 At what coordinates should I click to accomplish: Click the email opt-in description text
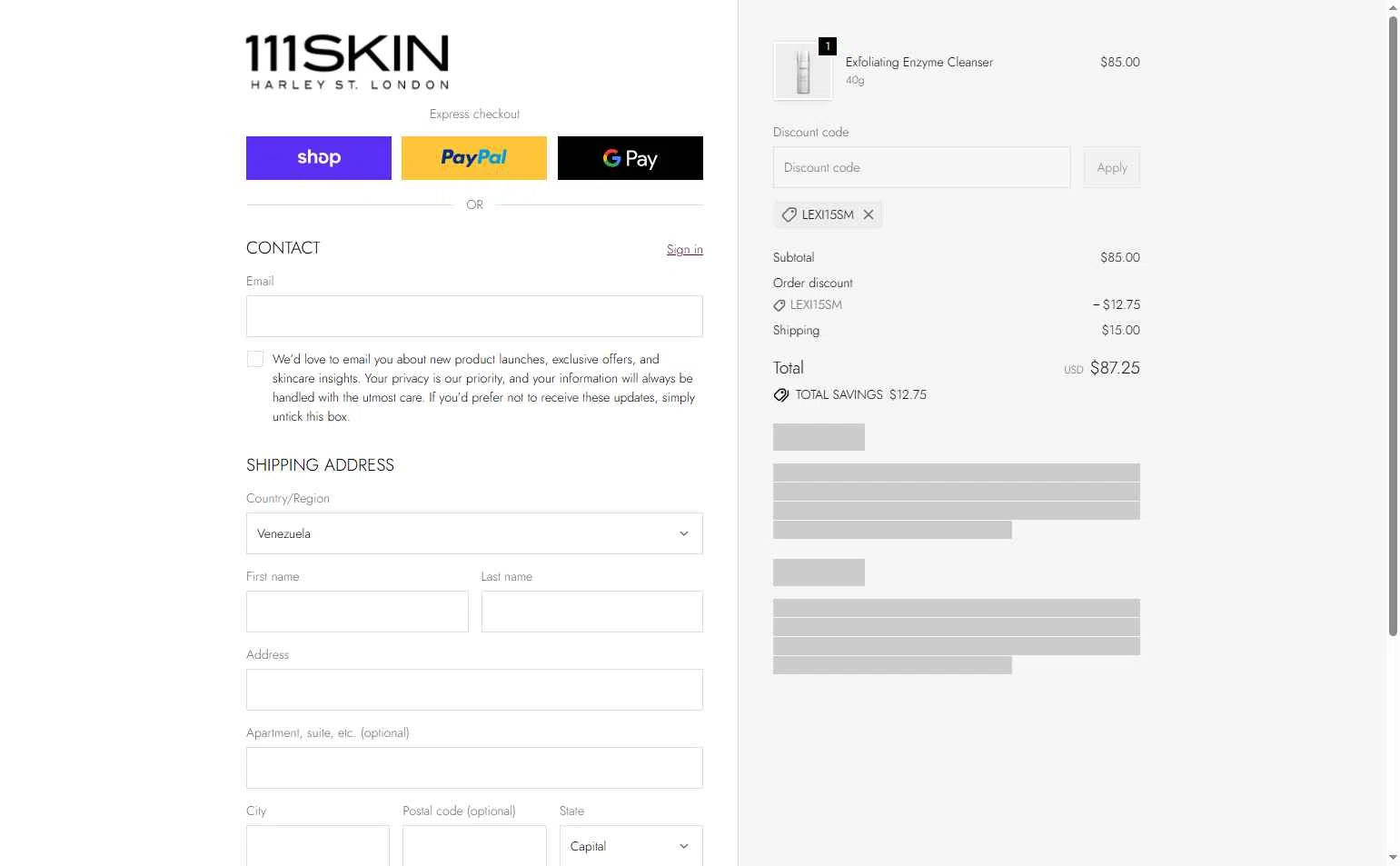[x=484, y=388]
